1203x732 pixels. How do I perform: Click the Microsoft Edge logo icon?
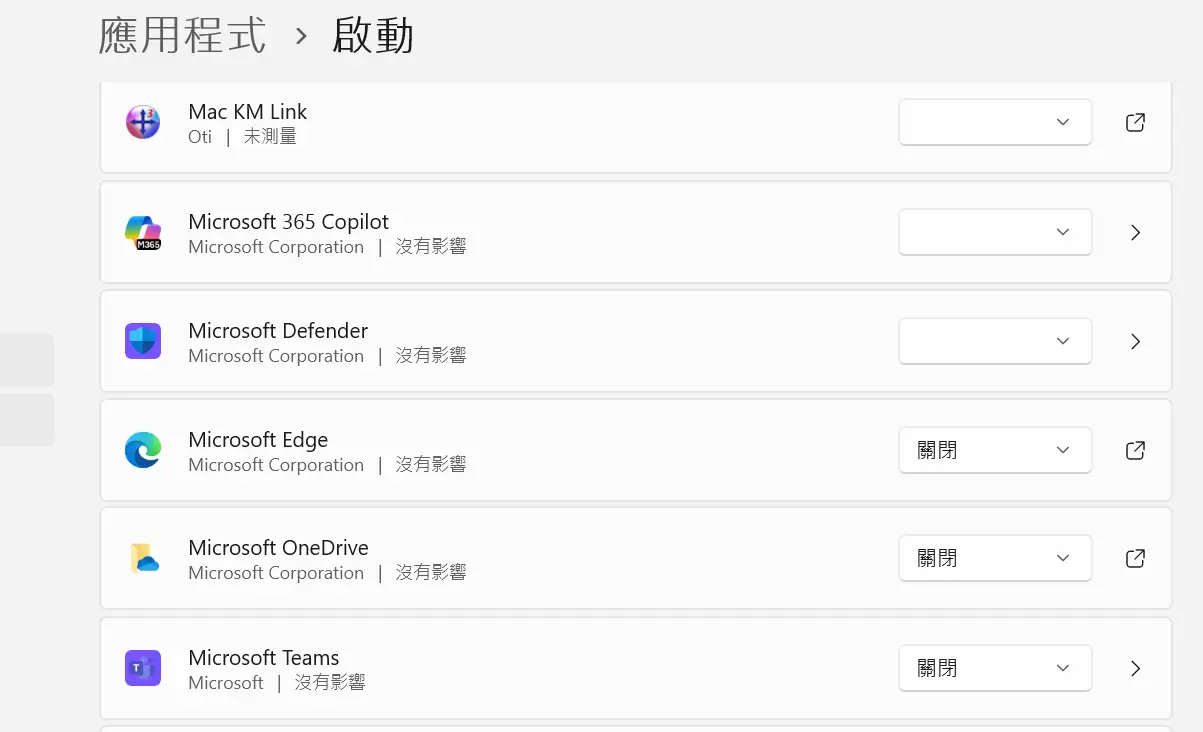click(x=143, y=450)
